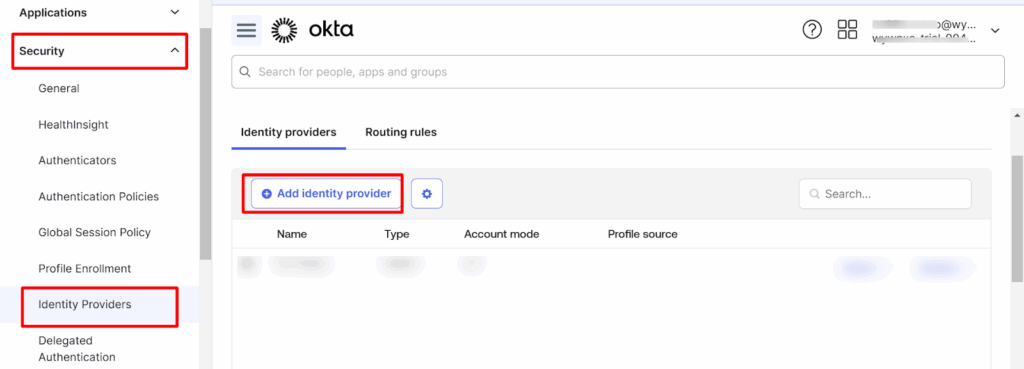Expand the user account dropdown chevron

(995, 30)
